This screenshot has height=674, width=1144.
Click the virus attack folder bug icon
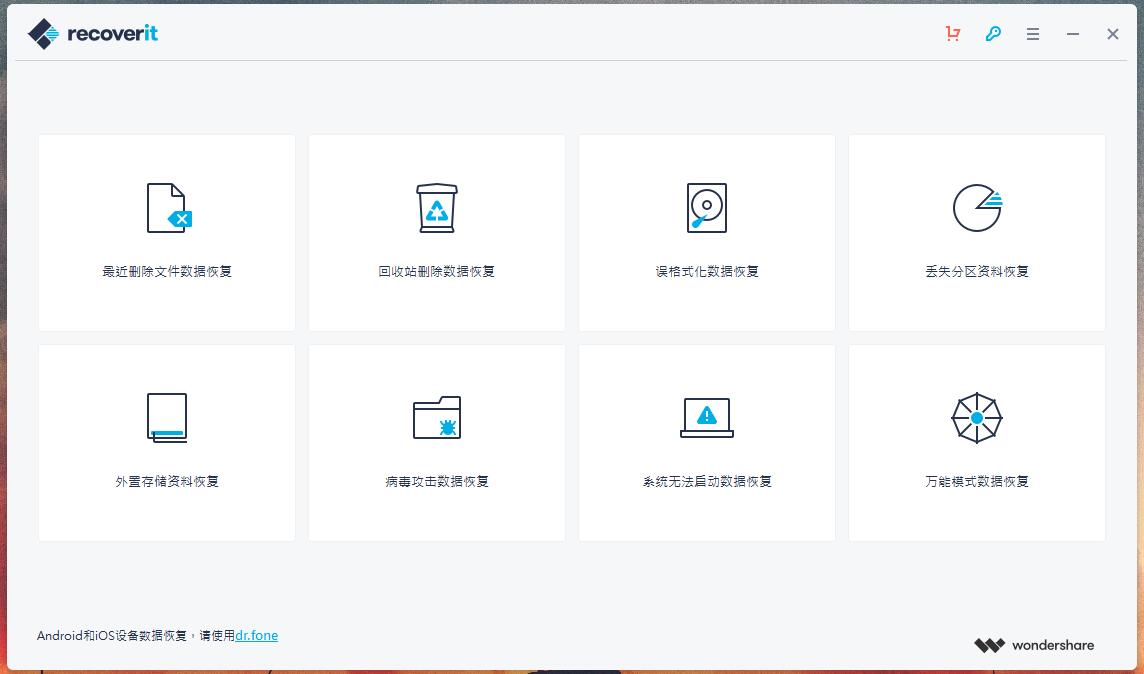[437, 417]
